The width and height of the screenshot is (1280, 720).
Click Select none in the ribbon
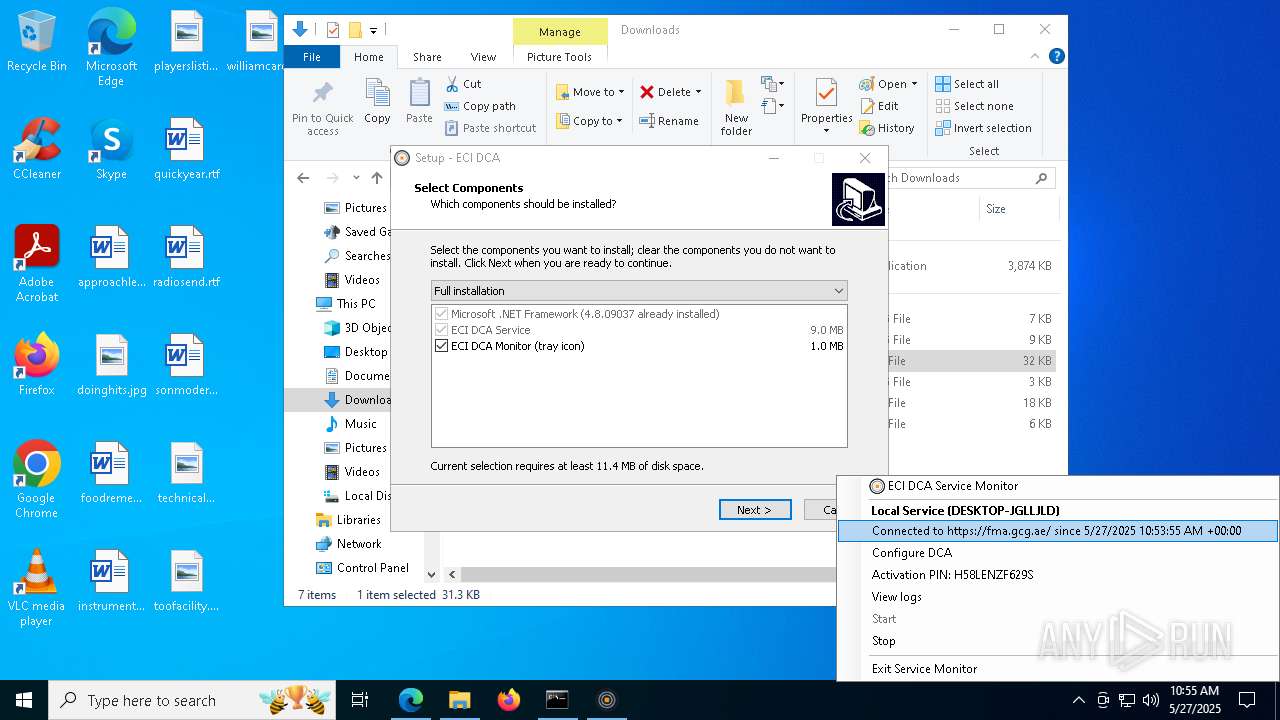click(x=975, y=106)
